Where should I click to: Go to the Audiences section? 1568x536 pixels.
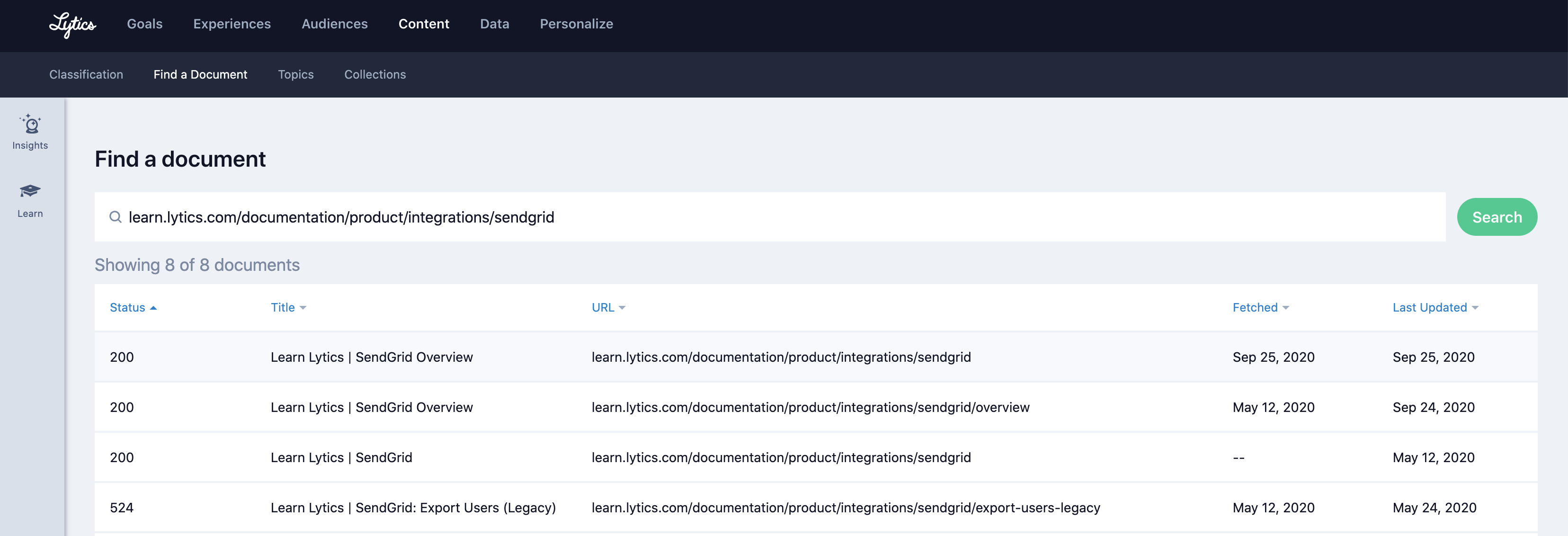[x=334, y=24]
